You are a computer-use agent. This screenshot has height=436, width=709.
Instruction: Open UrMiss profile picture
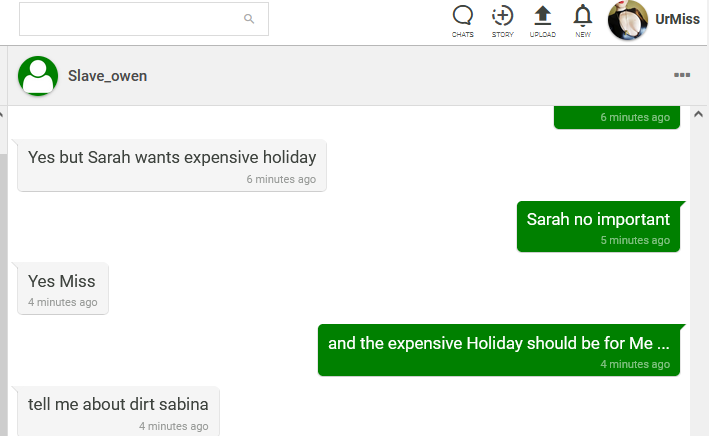coord(628,20)
